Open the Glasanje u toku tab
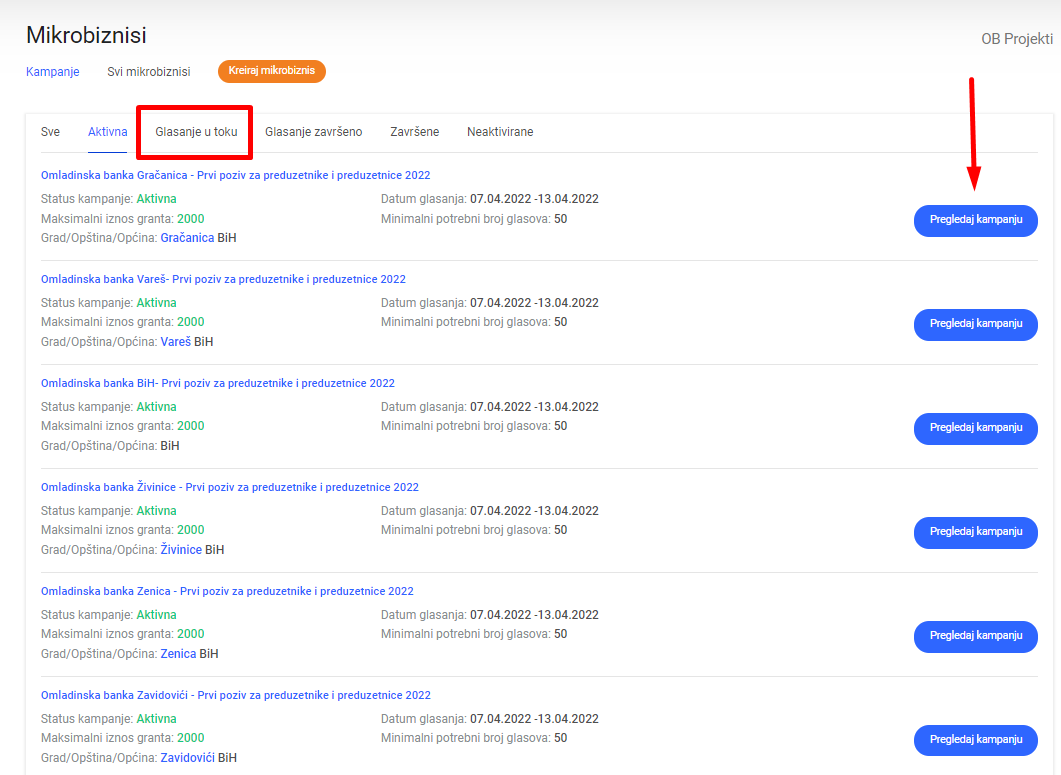Screen dimensions: 1061x775 (x=196, y=132)
